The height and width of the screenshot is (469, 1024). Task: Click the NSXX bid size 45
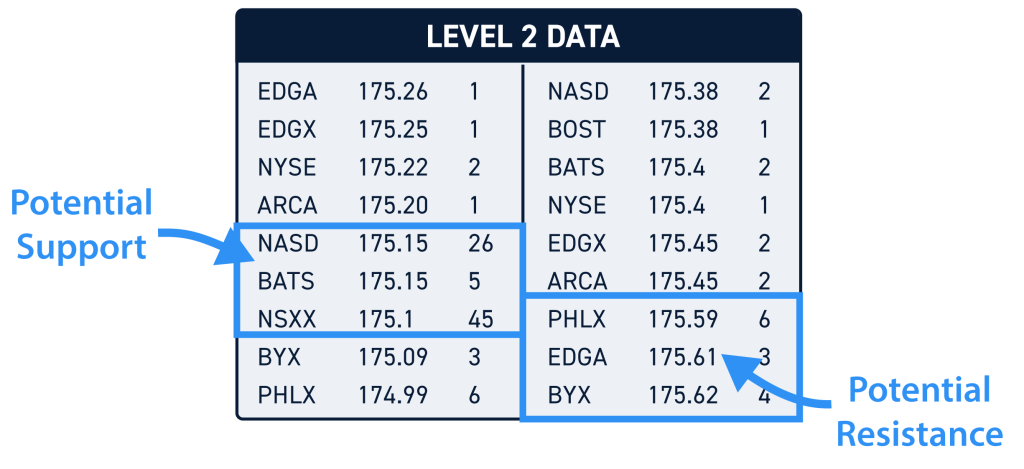tap(481, 319)
